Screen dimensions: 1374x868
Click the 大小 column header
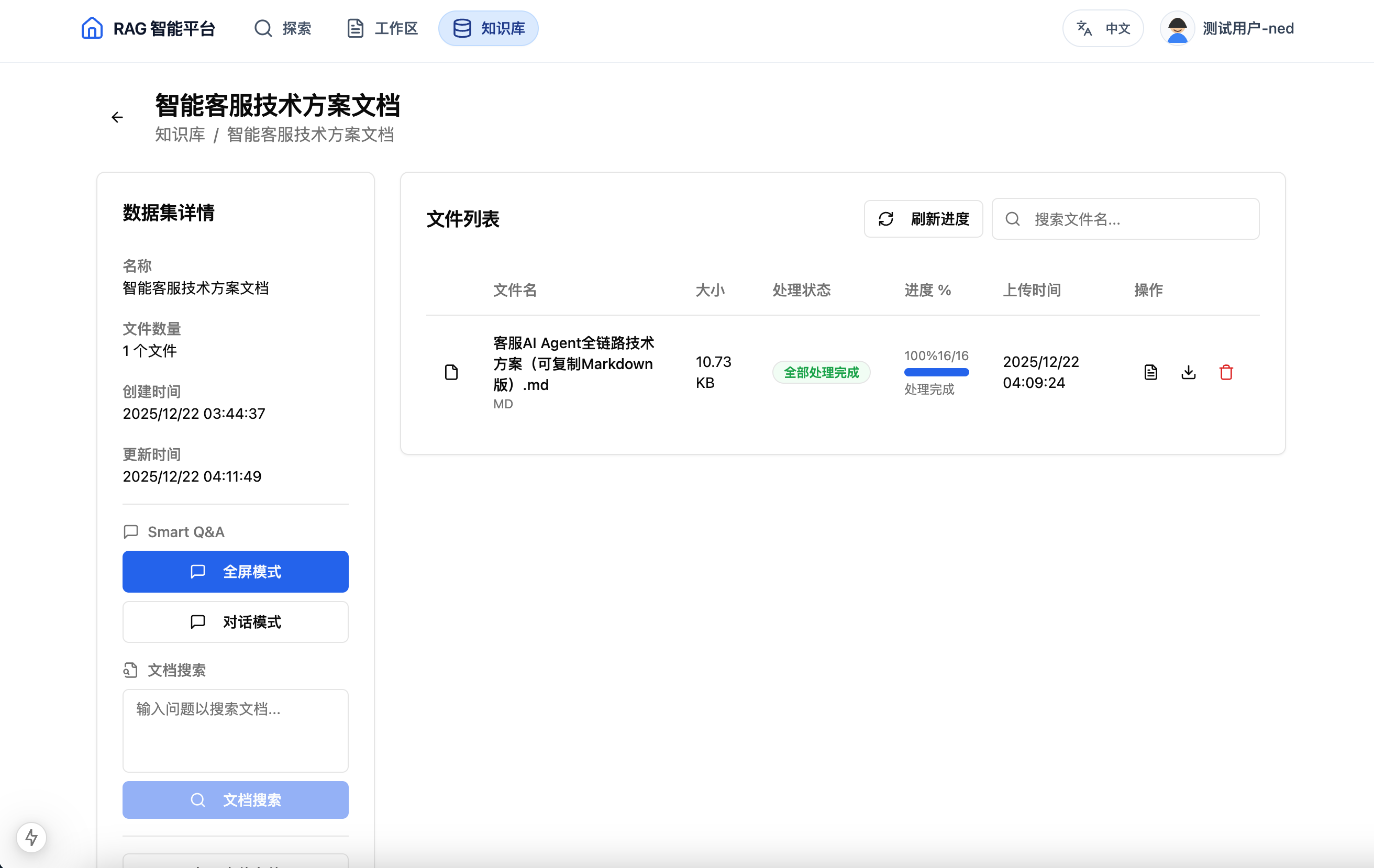pyautogui.click(x=710, y=290)
